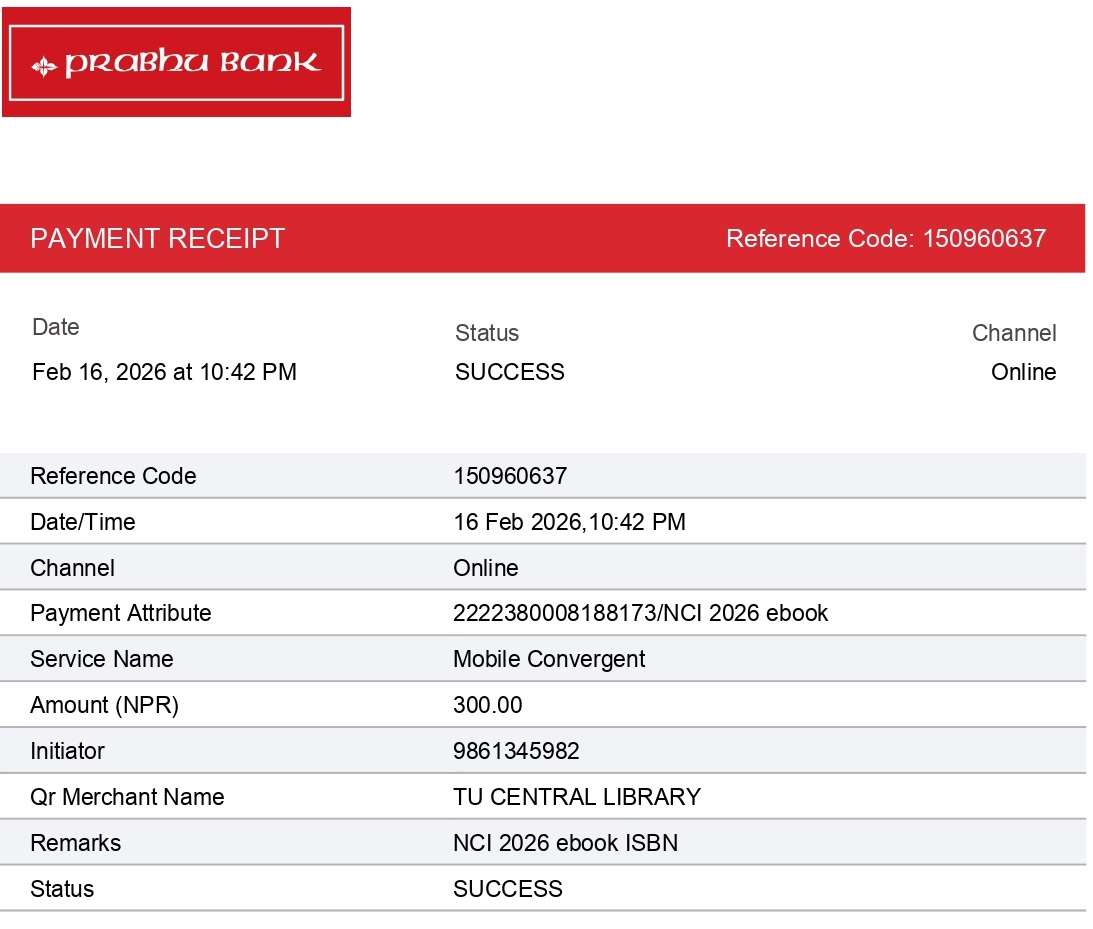The width and height of the screenshot is (1093, 929).
Task: Click the Payment Attribute row label
Action: tap(121, 613)
